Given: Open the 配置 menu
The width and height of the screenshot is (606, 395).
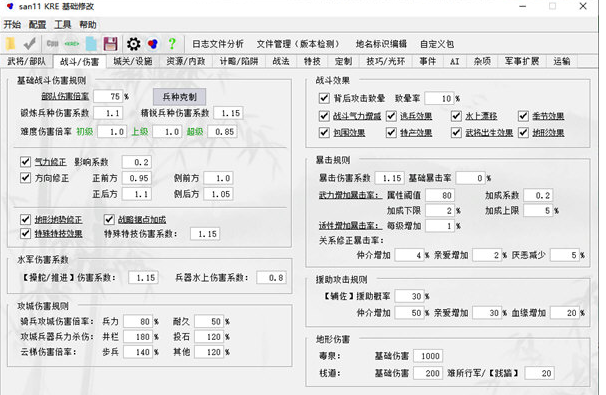Looking at the screenshot, I should coord(37,25).
